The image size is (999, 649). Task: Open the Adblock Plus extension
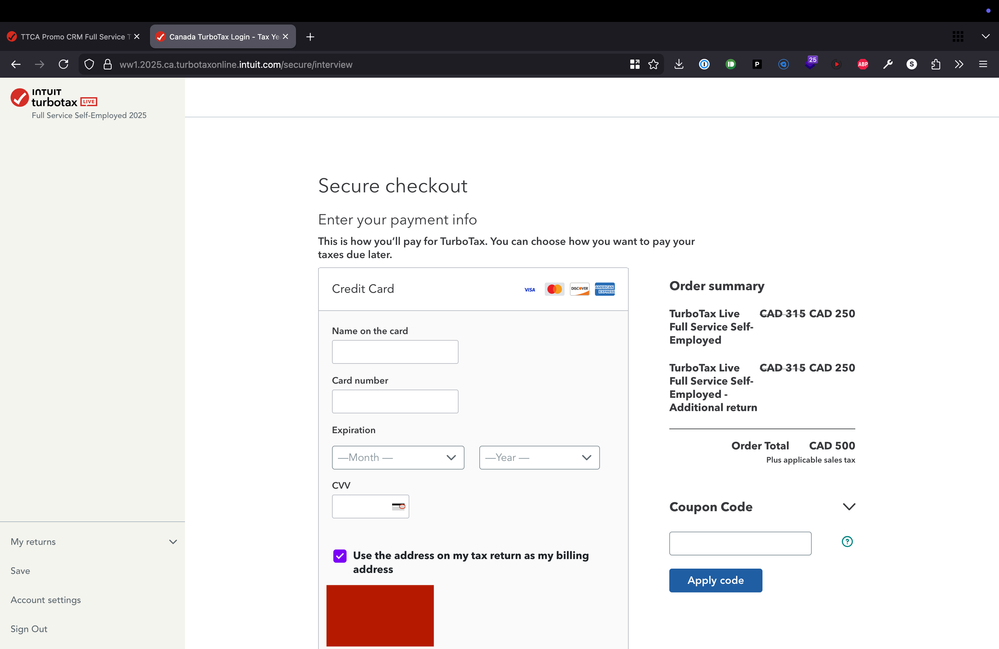coord(862,64)
